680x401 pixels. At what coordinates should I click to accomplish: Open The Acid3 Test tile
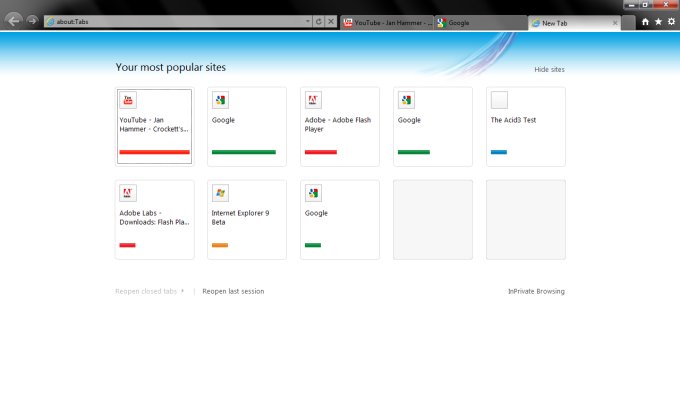526,127
